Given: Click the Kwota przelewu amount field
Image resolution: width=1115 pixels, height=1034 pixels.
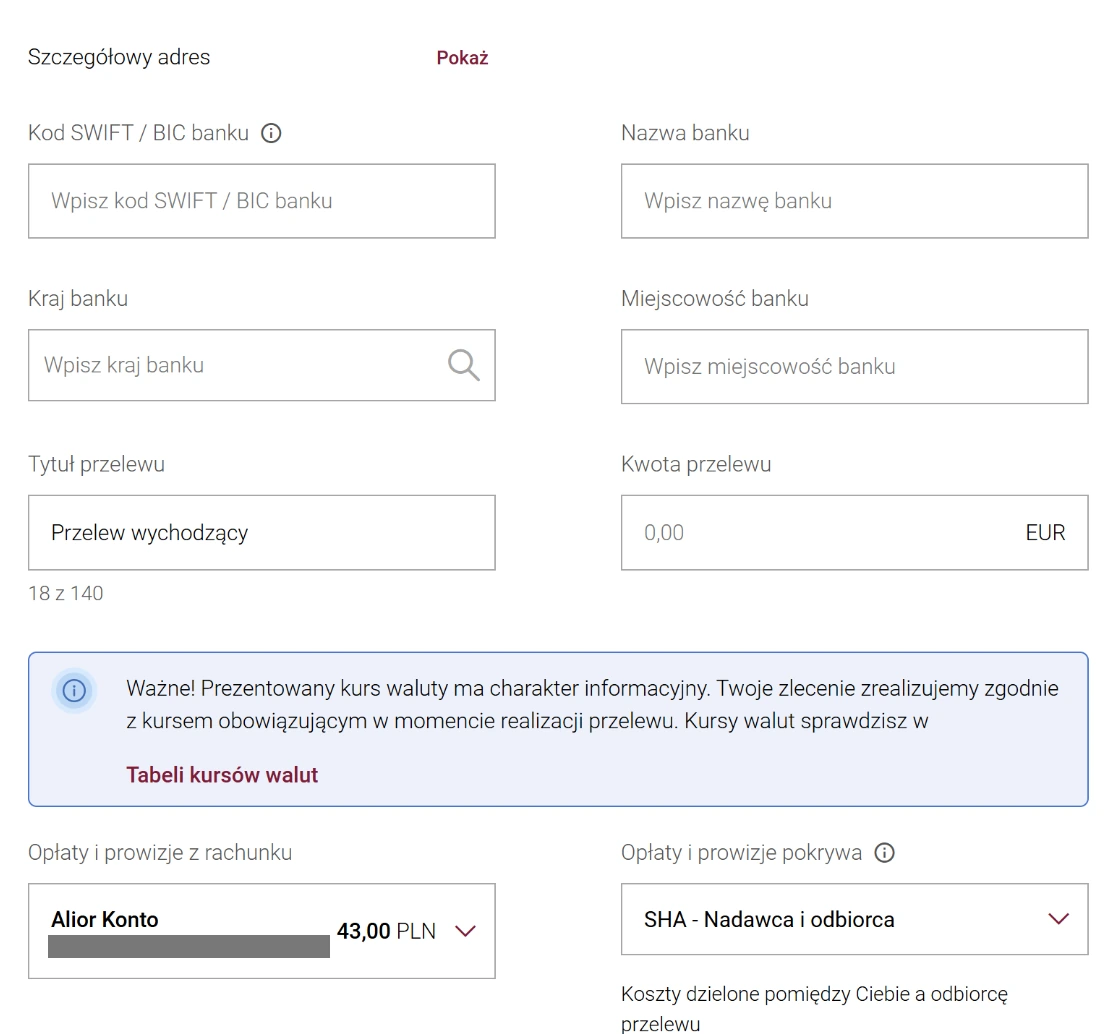Looking at the screenshot, I should [854, 533].
